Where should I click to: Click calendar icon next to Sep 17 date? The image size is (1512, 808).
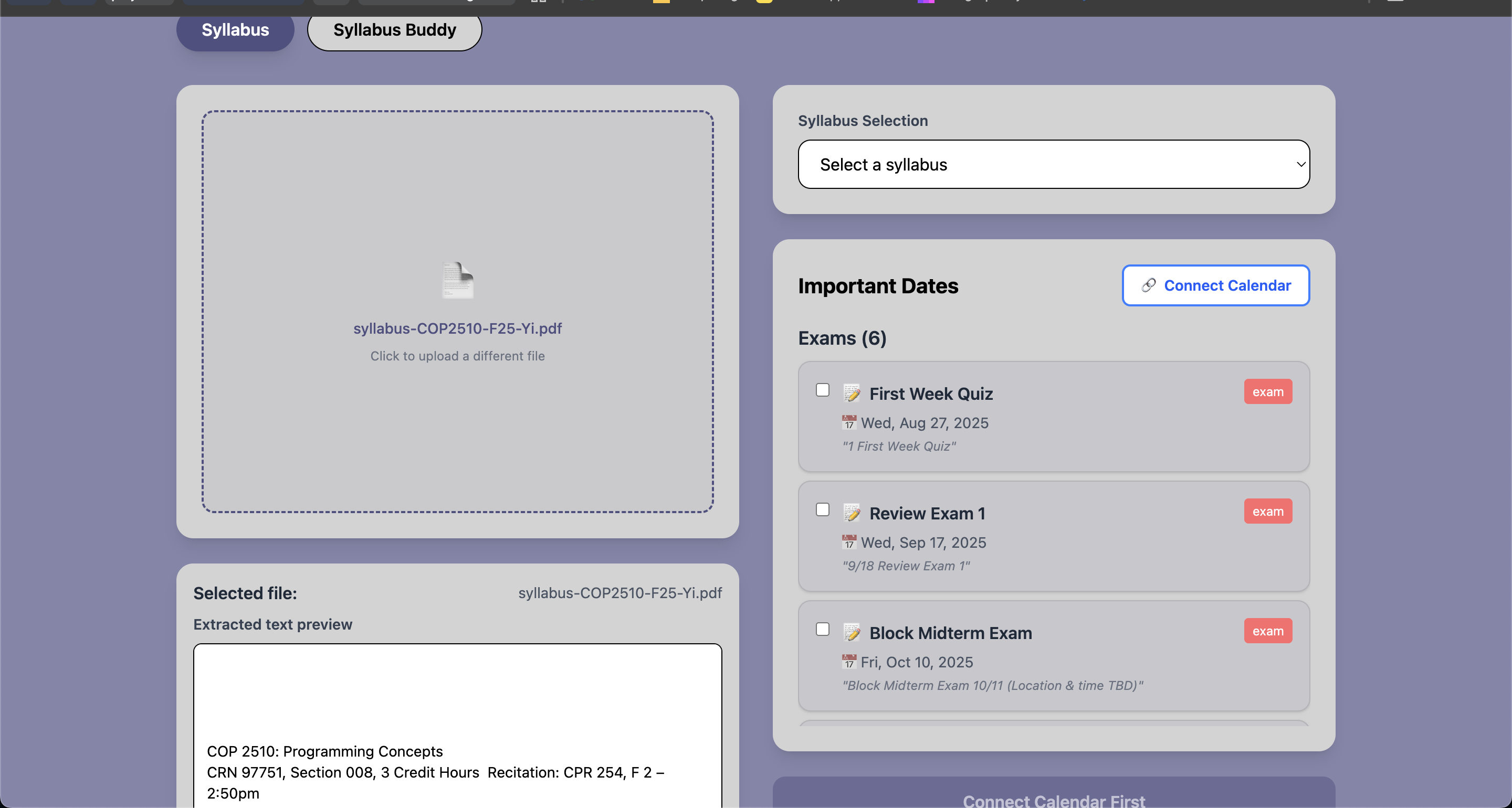pyautogui.click(x=849, y=542)
